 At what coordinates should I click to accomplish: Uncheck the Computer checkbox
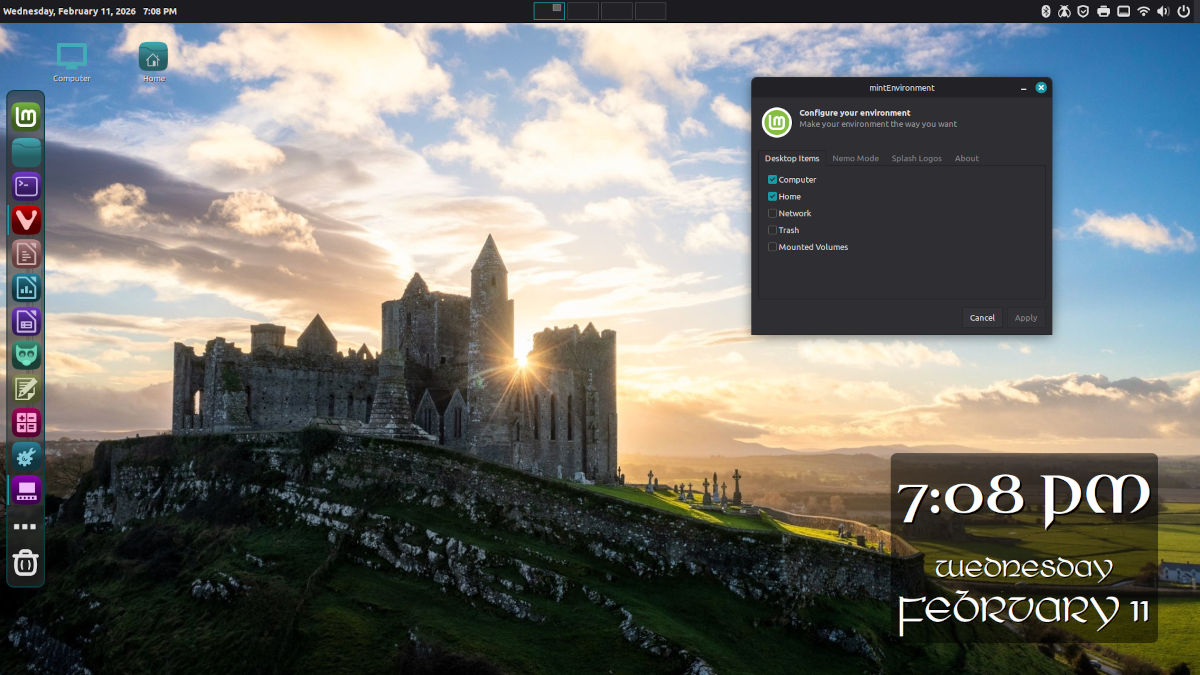coord(772,180)
